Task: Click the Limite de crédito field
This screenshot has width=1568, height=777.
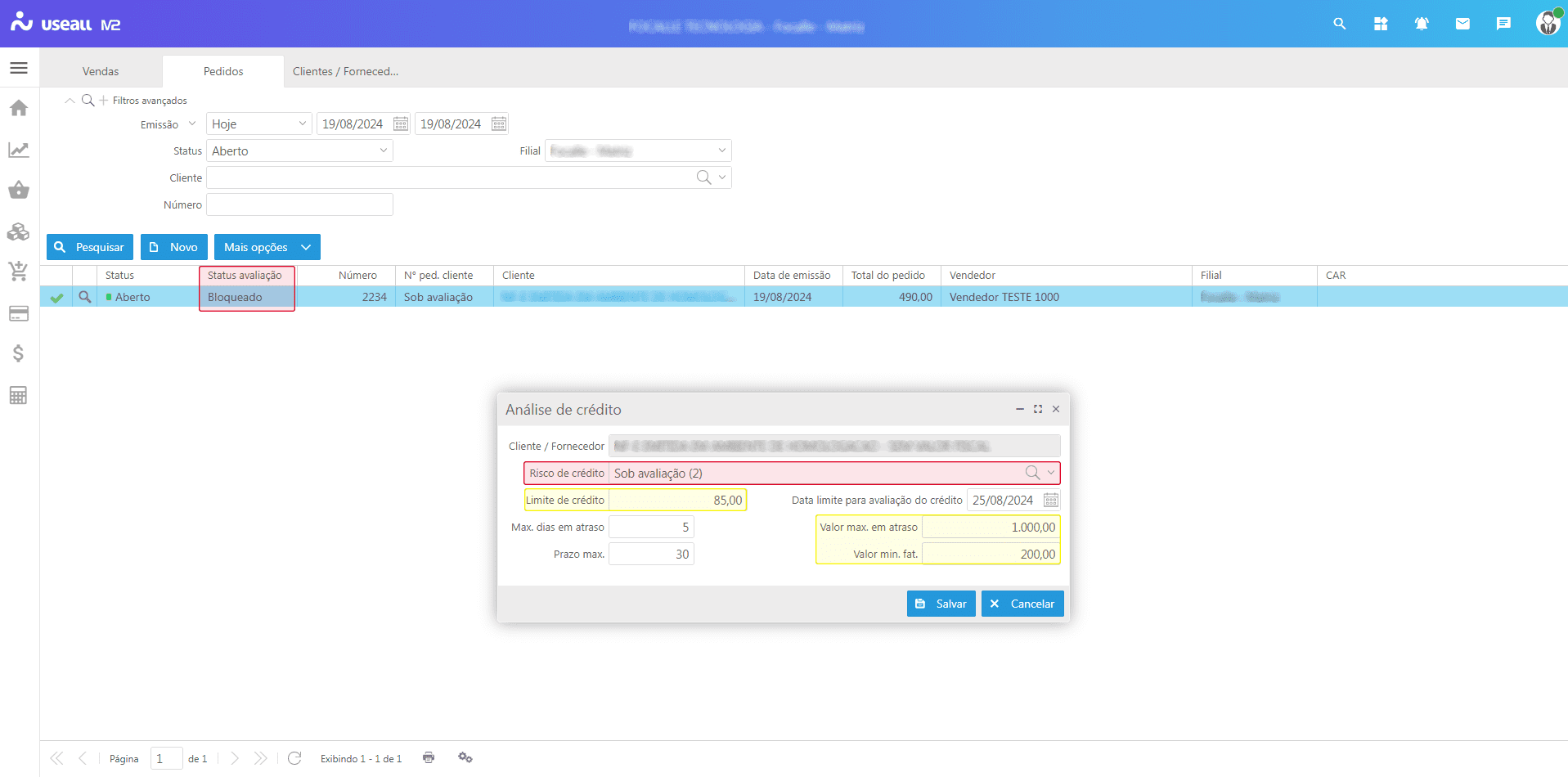Action: point(677,500)
